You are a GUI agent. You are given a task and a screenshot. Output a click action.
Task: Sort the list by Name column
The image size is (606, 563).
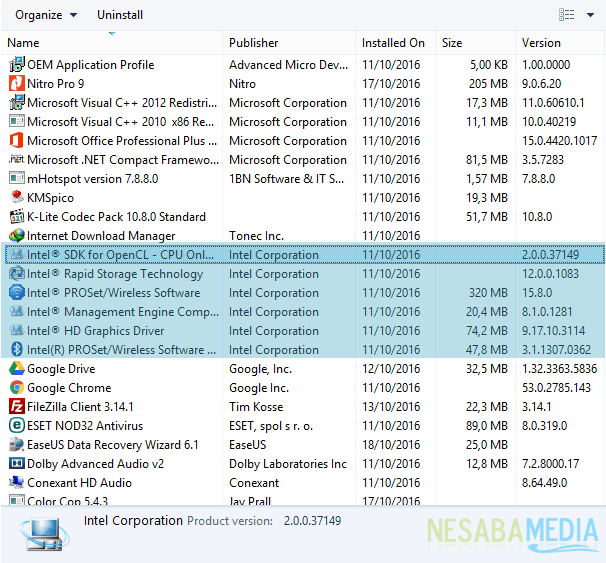tap(111, 43)
